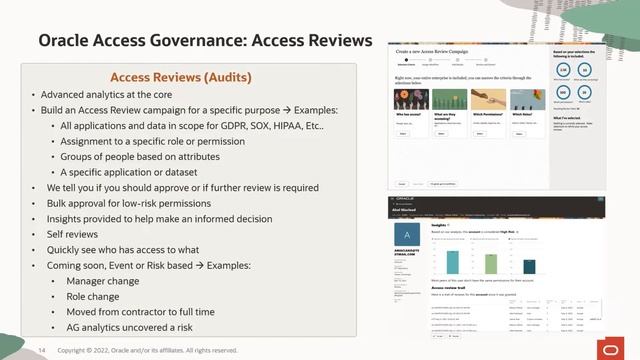
Task: Click Select button under 'Which Permissions?'
Action: coord(480,133)
